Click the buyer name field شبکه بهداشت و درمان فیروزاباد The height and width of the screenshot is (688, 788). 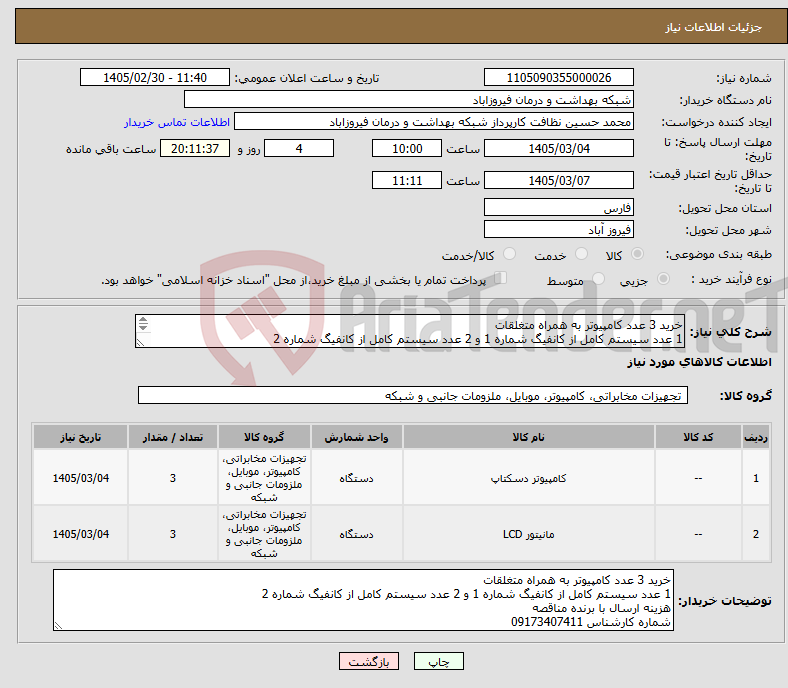pyautogui.click(x=409, y=100)
